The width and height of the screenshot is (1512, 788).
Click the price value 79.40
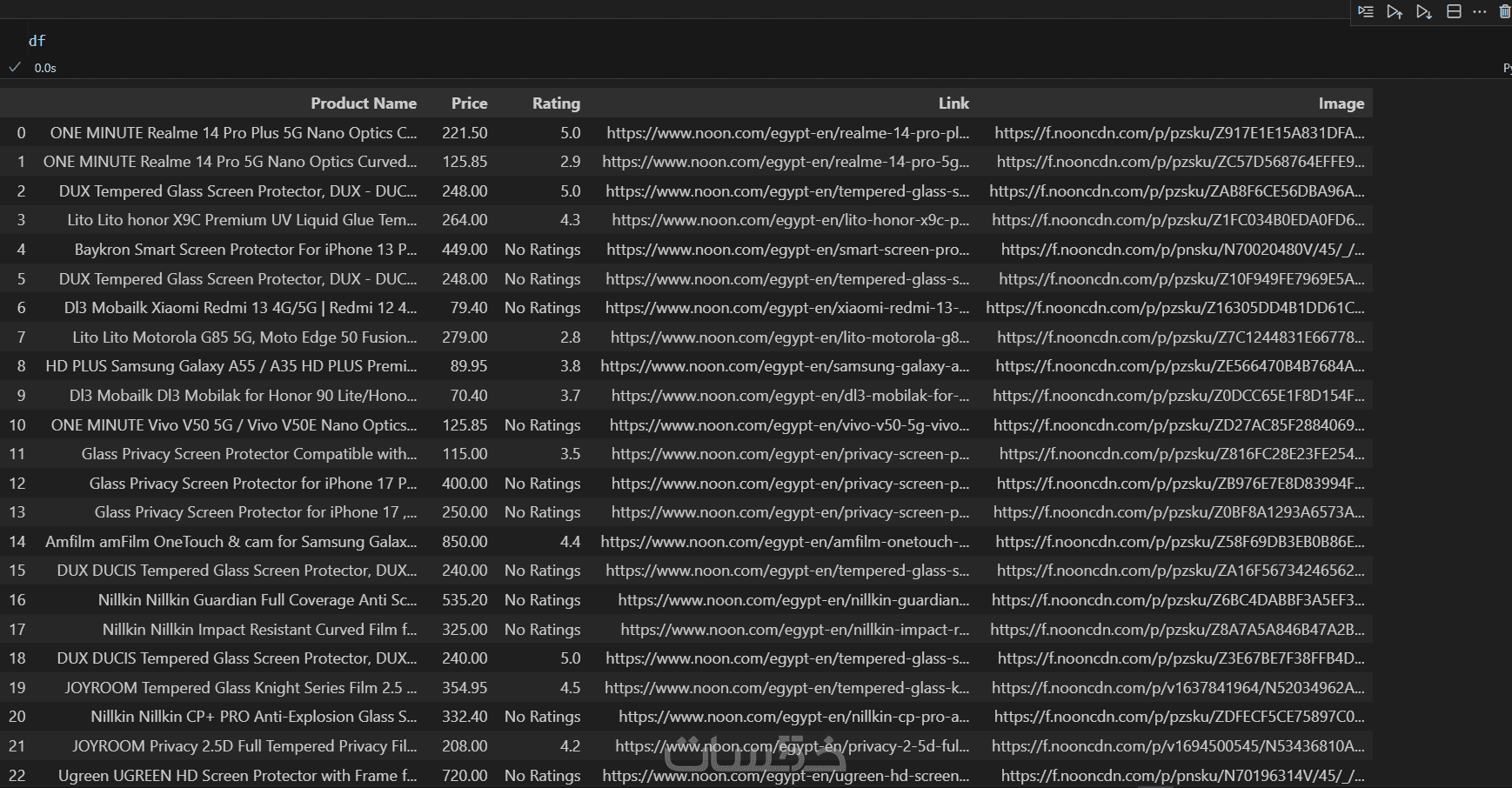tap(469, 308)
